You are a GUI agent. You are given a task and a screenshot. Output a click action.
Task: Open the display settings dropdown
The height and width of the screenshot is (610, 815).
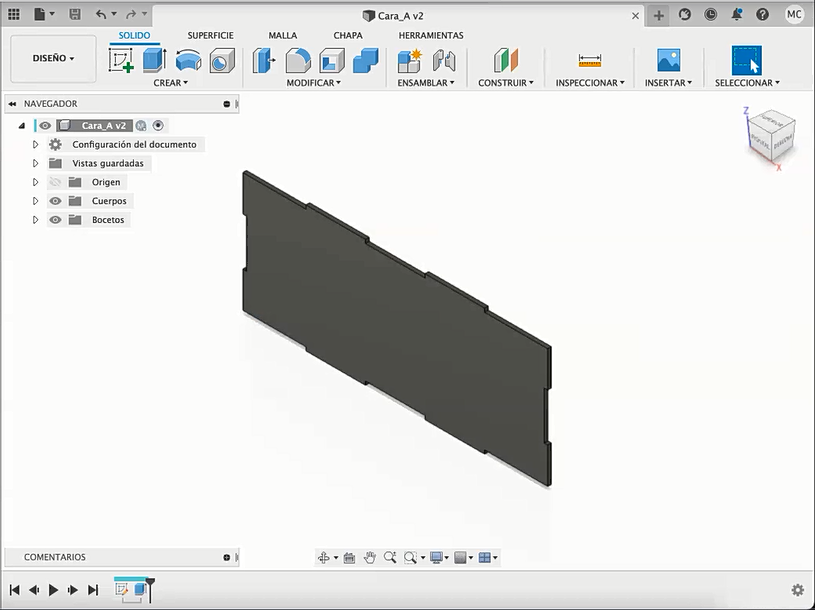[439, 558]
